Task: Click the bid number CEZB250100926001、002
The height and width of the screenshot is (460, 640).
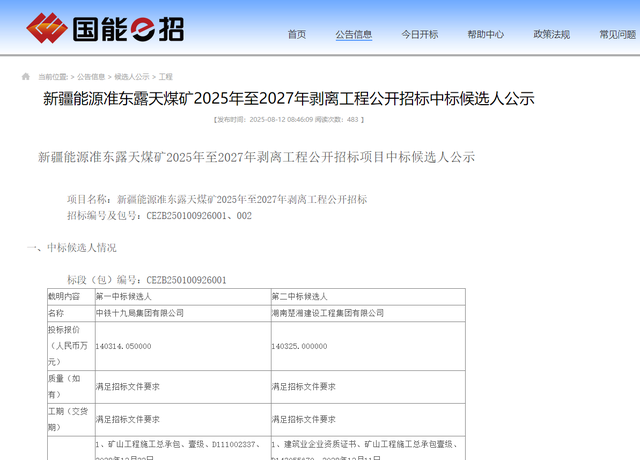Action: click(x=199, y=216)
